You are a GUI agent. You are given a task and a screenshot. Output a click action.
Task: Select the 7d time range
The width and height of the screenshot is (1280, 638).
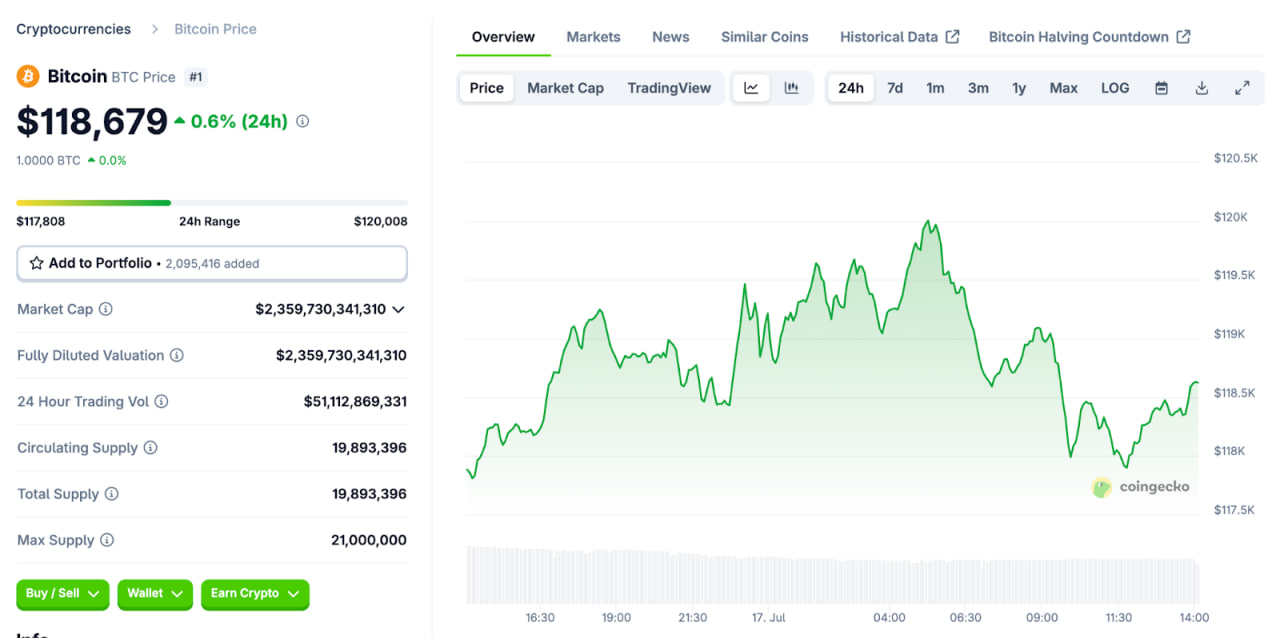coord(895,88)
